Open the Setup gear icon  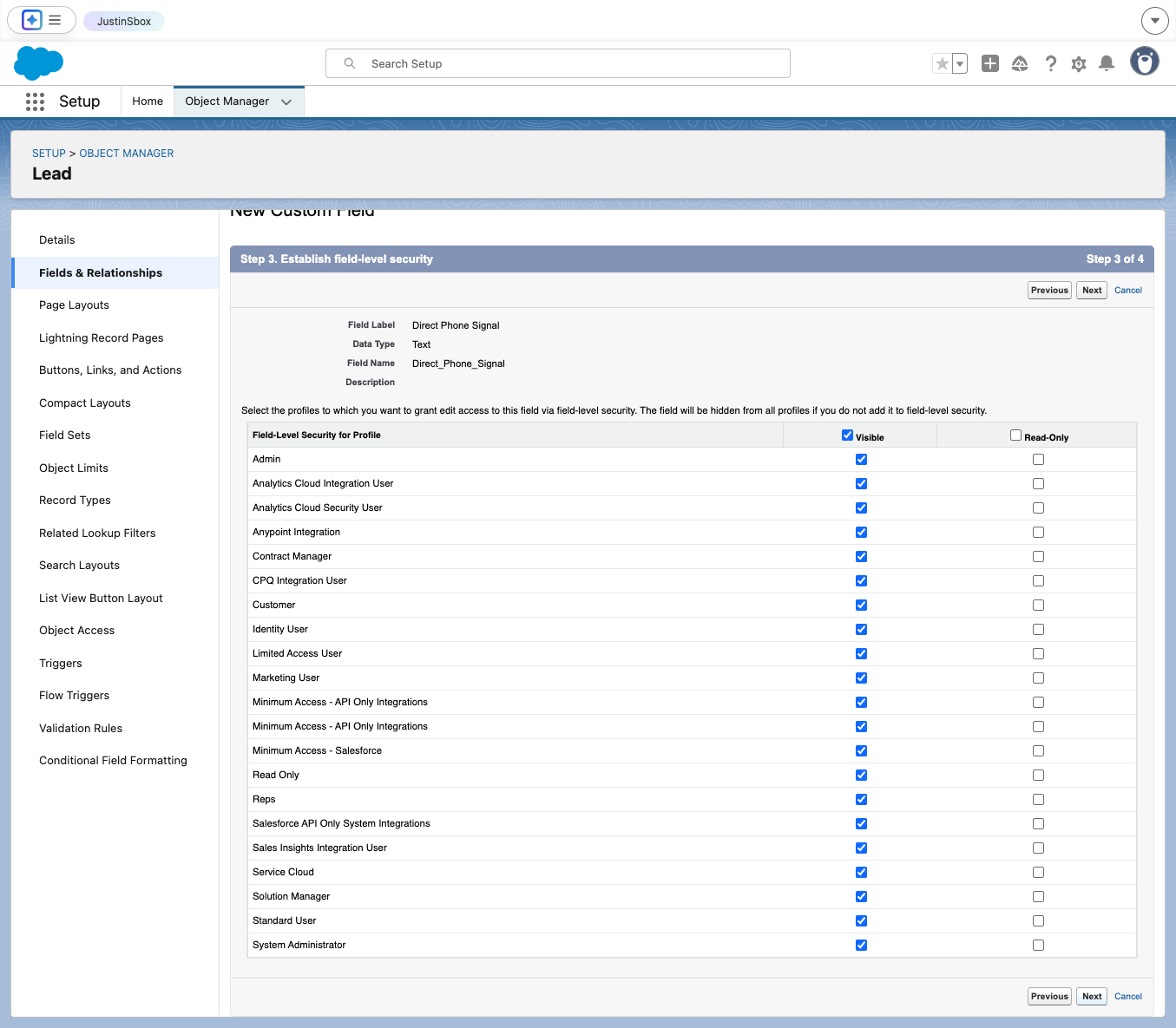pos(1079,63)
